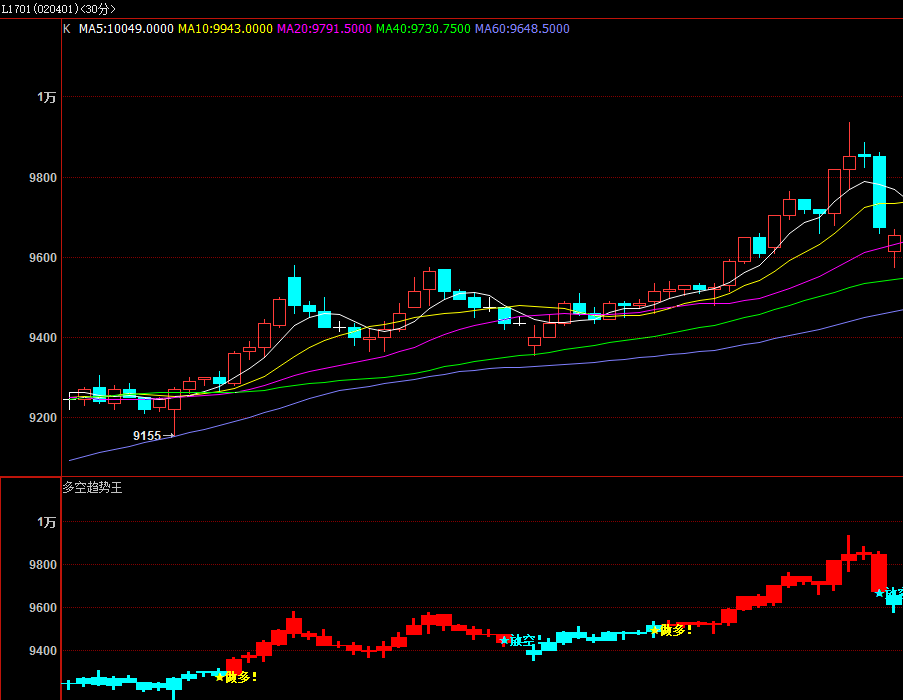Select the MA40:9730.7500 indicator label
903x700 pixels.
click(423, 29)
